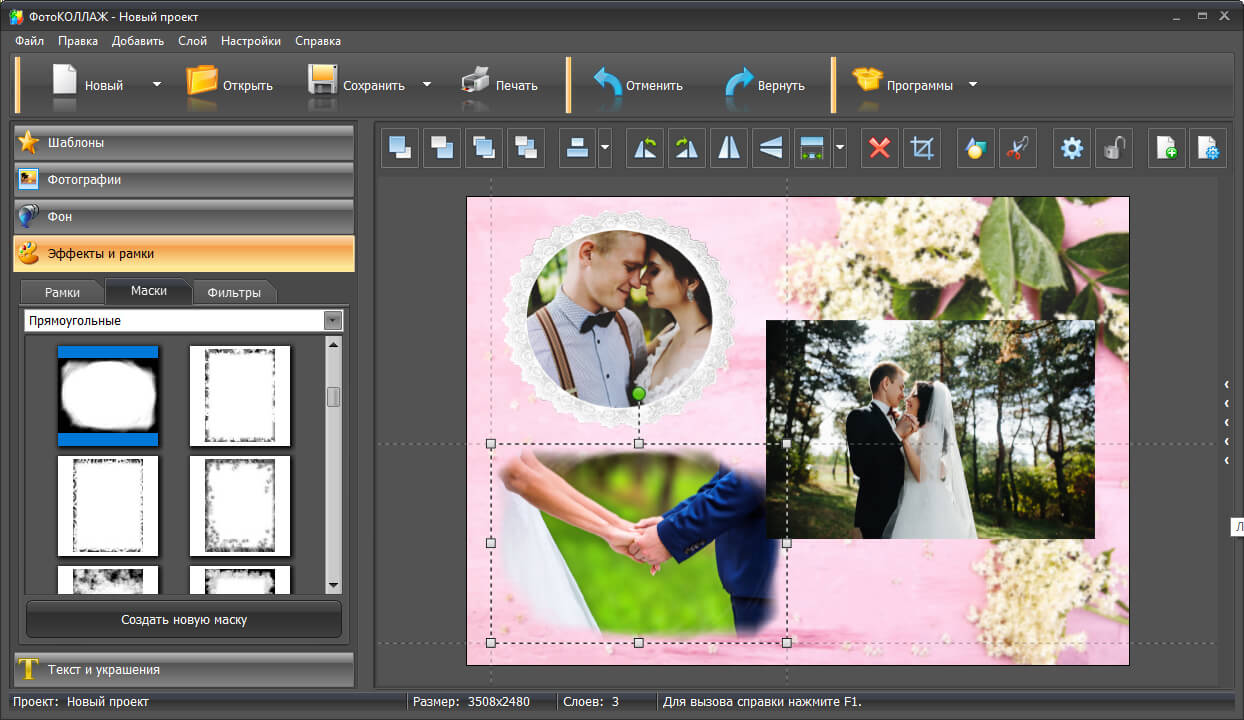
Task: Select the Маски tab
Action: pyautogui.click(x=148, y=291)
